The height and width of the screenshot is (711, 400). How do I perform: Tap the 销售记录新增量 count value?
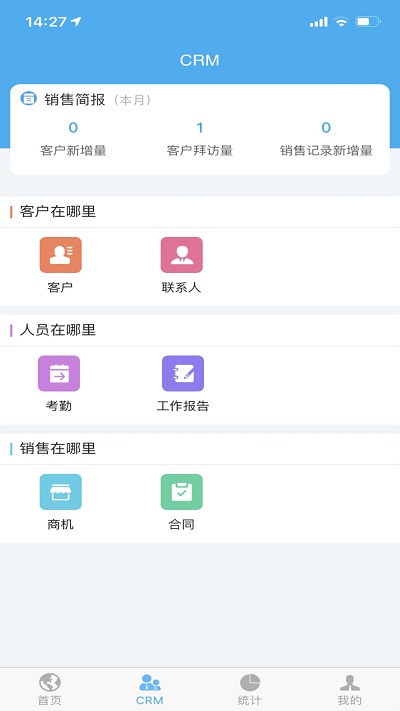point(326,128)
